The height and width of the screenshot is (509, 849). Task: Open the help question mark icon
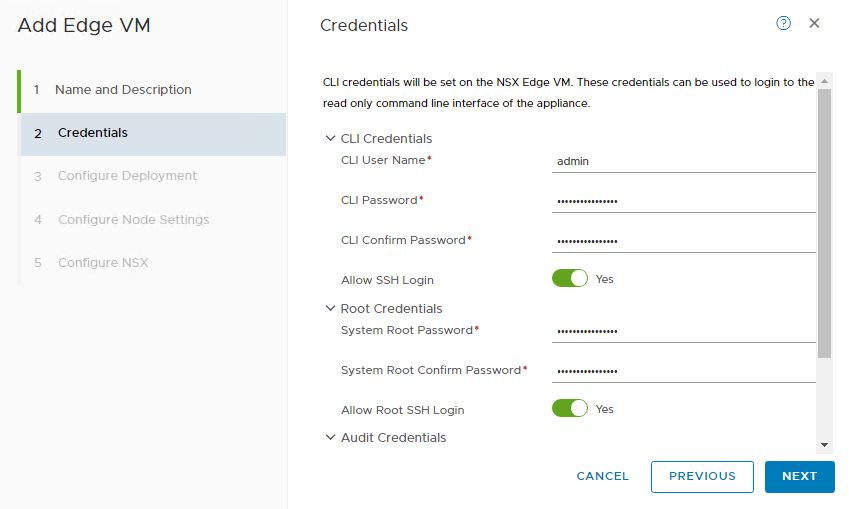click(x=784, y=23)
